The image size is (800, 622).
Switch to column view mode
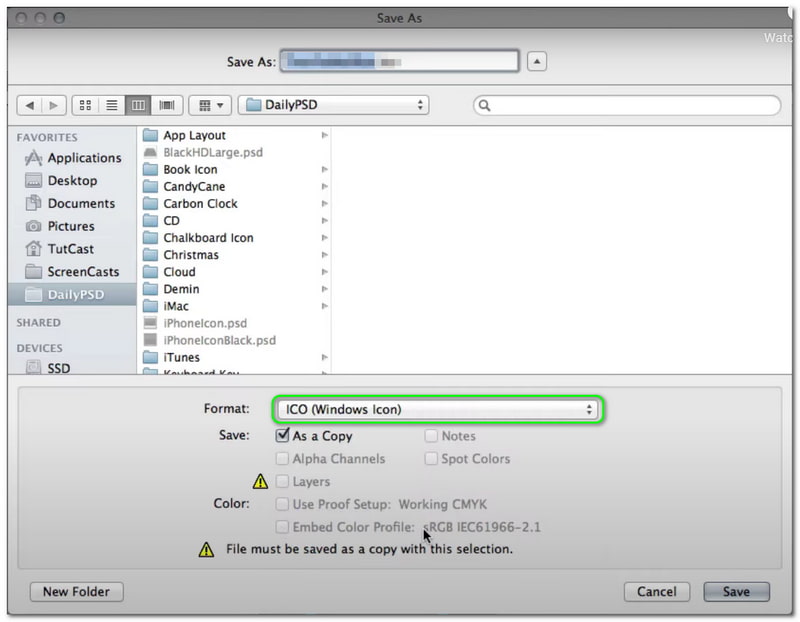tap(138, 106)
